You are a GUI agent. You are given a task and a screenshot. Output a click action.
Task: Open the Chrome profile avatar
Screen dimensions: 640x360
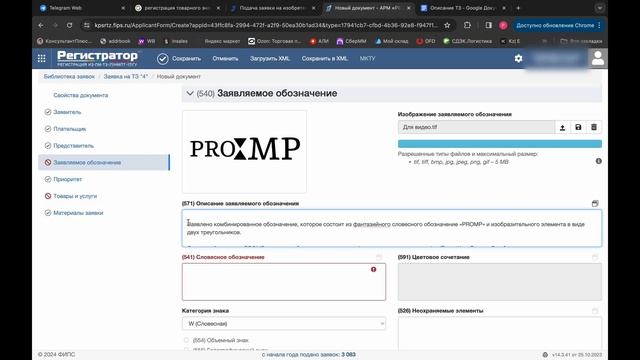[503, 25]
